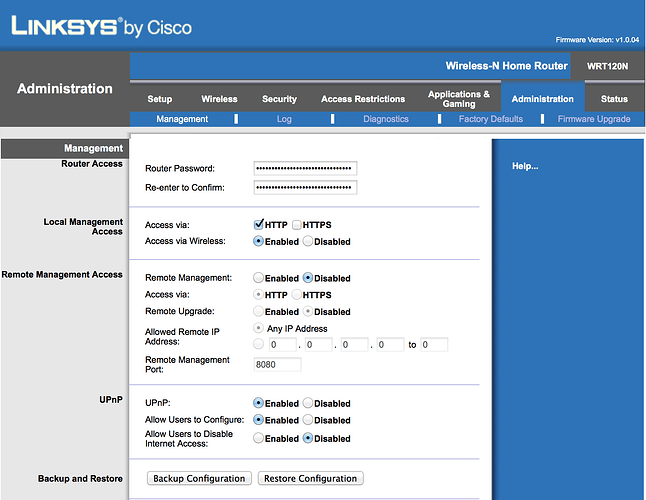Open Firmware Upgrade page

pyautogui.click(x=594, y=119)
